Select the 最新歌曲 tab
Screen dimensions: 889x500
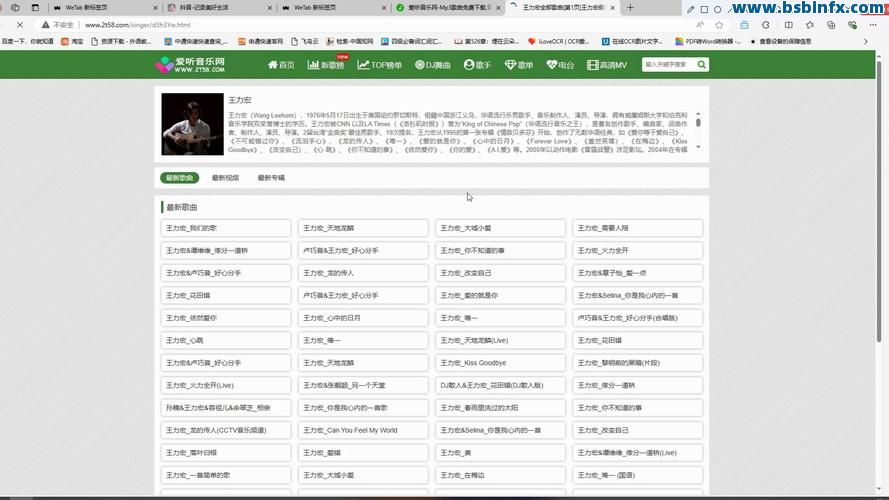[179, 178]
